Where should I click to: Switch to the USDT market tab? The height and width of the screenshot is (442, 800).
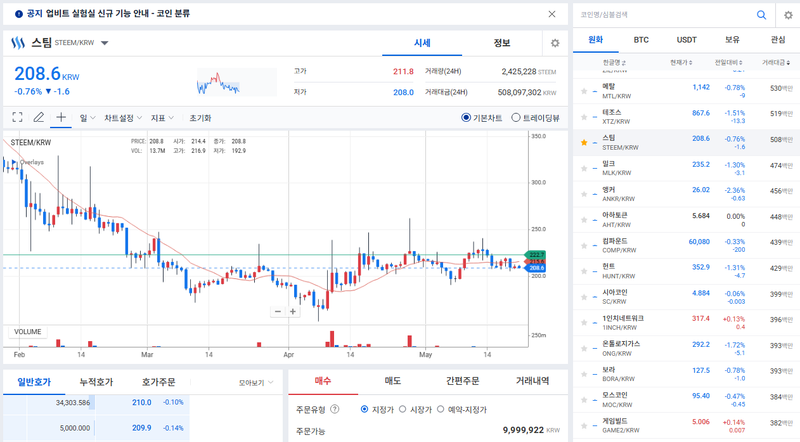(x=687, y=40)
